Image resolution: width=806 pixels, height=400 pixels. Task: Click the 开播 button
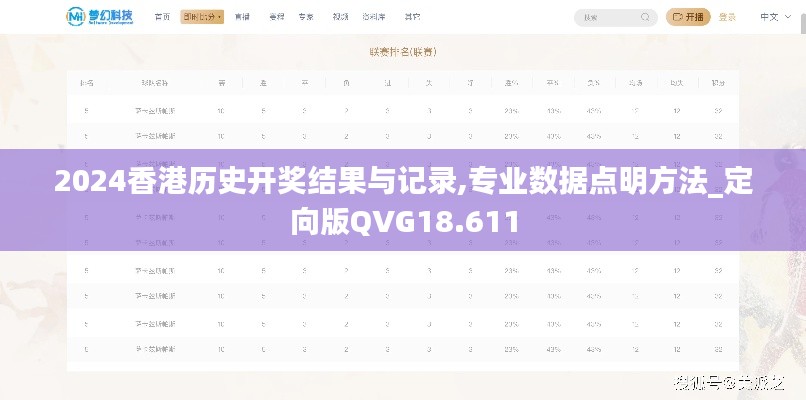point(688,17)
